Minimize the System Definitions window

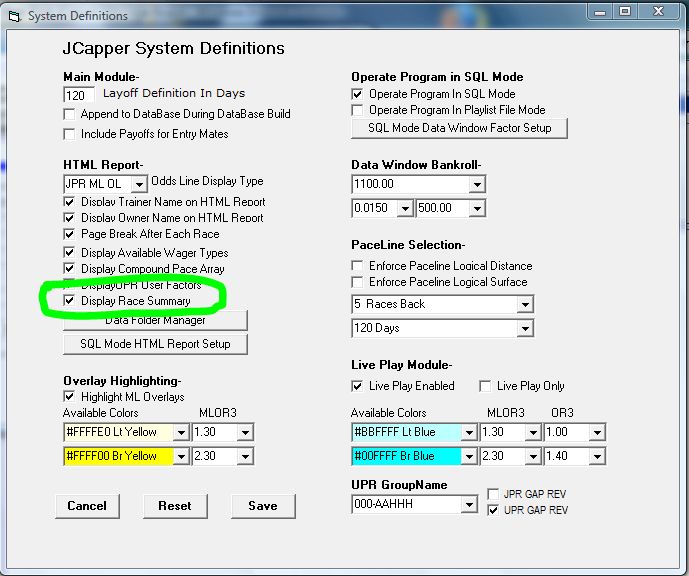pos(600,12)
